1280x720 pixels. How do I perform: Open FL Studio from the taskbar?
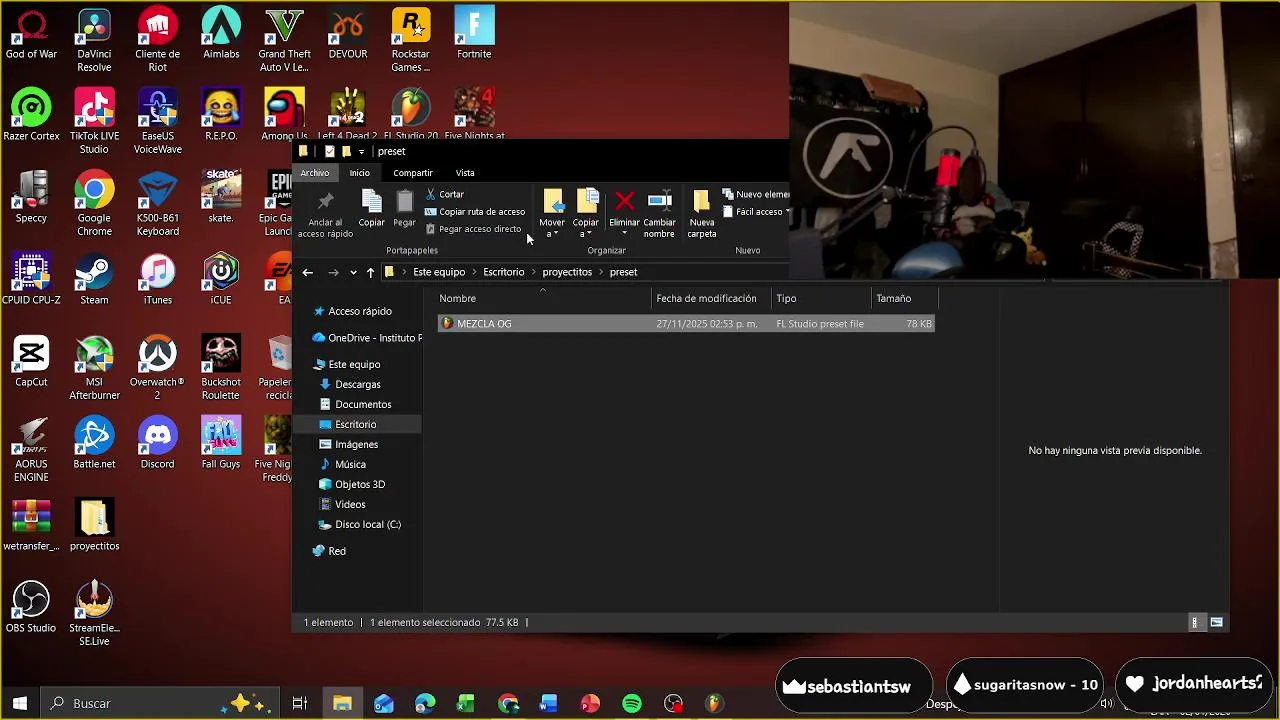tap(713, 703)
